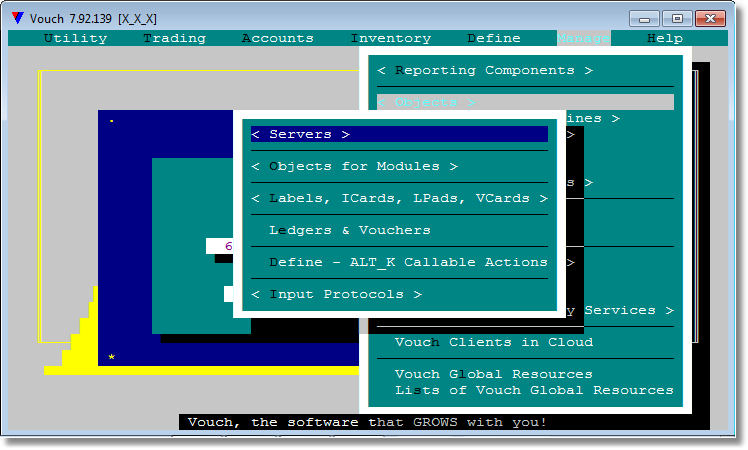The width and height of the screenshot is (748, 450).
Task: Maximize the Vouch window
Action: point(677,19)
